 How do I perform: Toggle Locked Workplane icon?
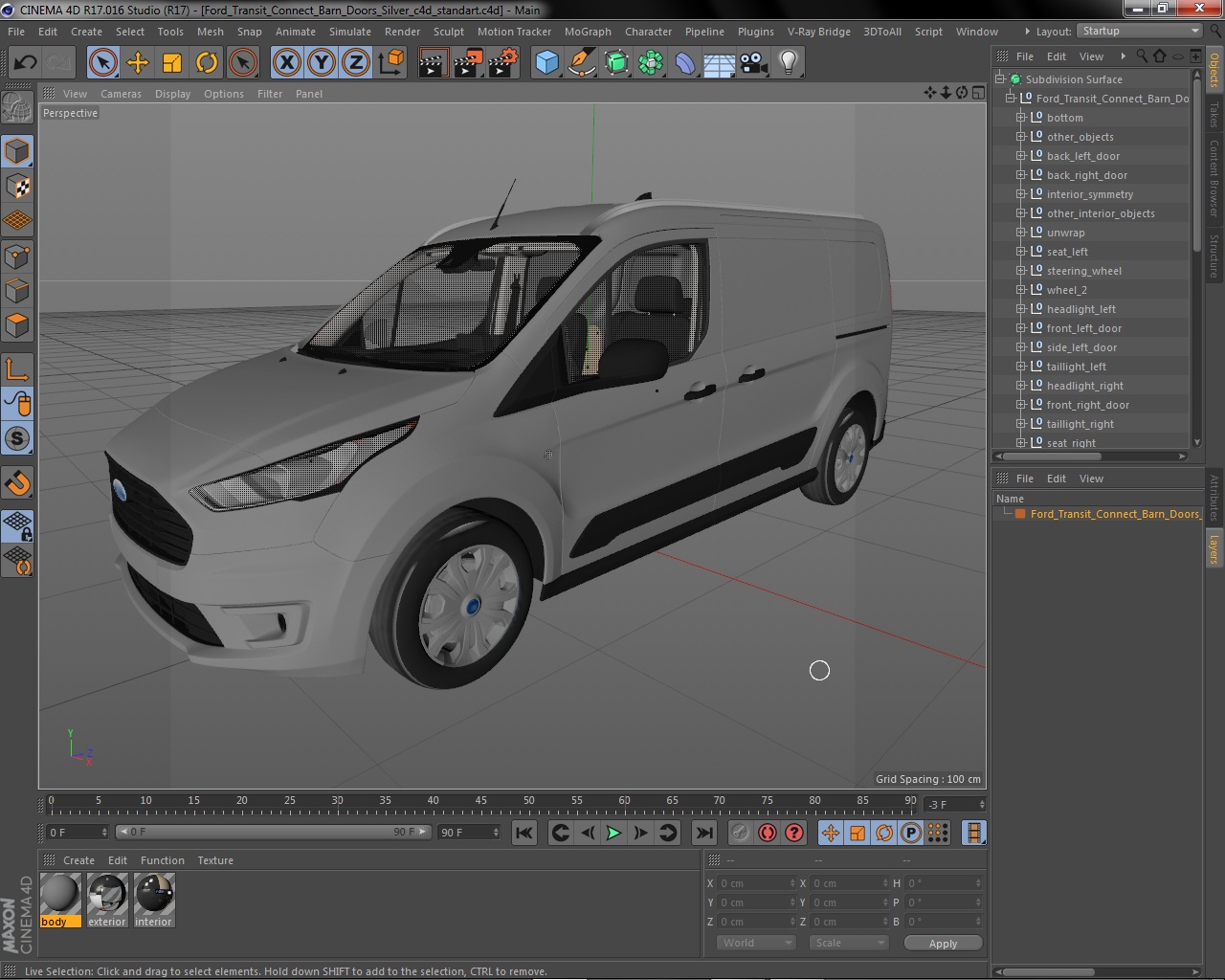point(17,525)
